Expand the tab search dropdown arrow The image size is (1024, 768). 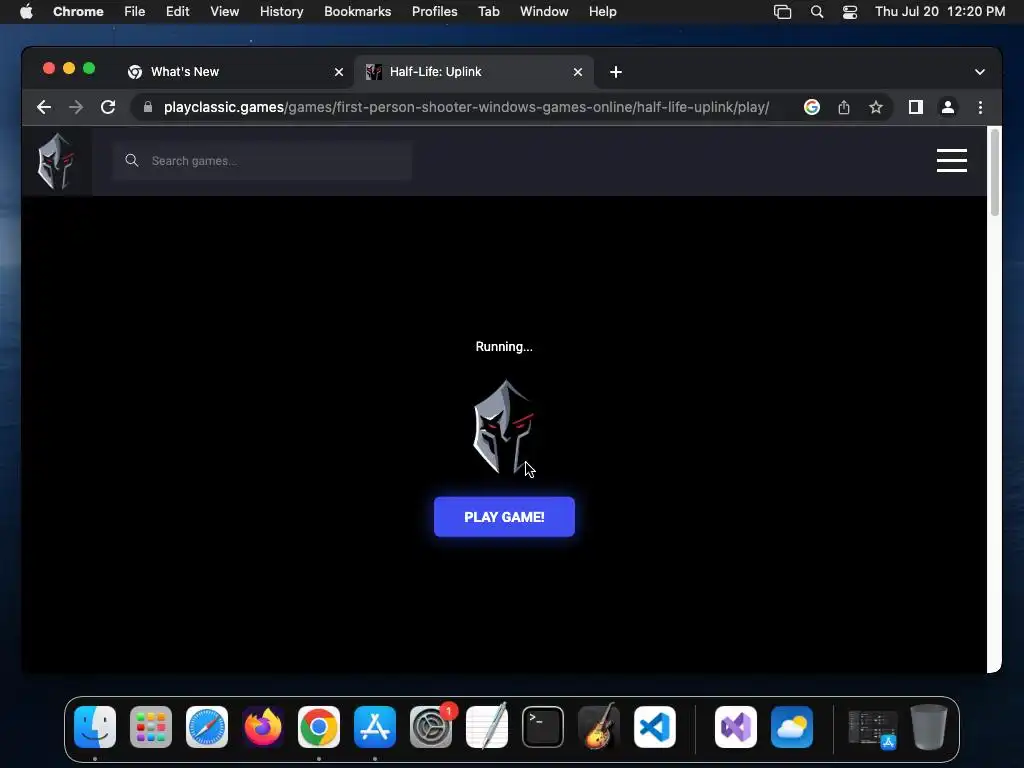coord(980,72)
